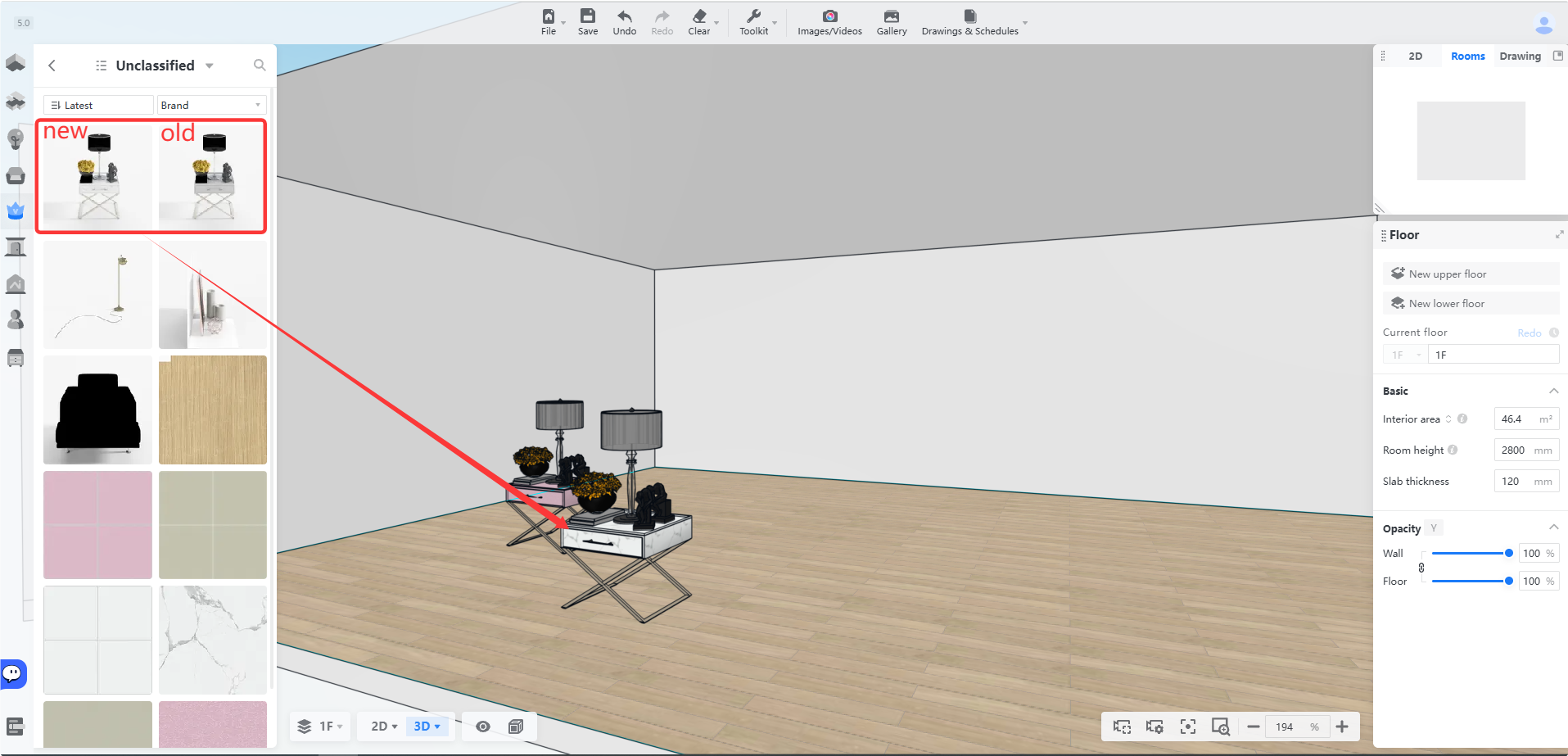Click the Redo link beside Current floor
The image size is (1568, 756).
click(x=1529, y=333)
